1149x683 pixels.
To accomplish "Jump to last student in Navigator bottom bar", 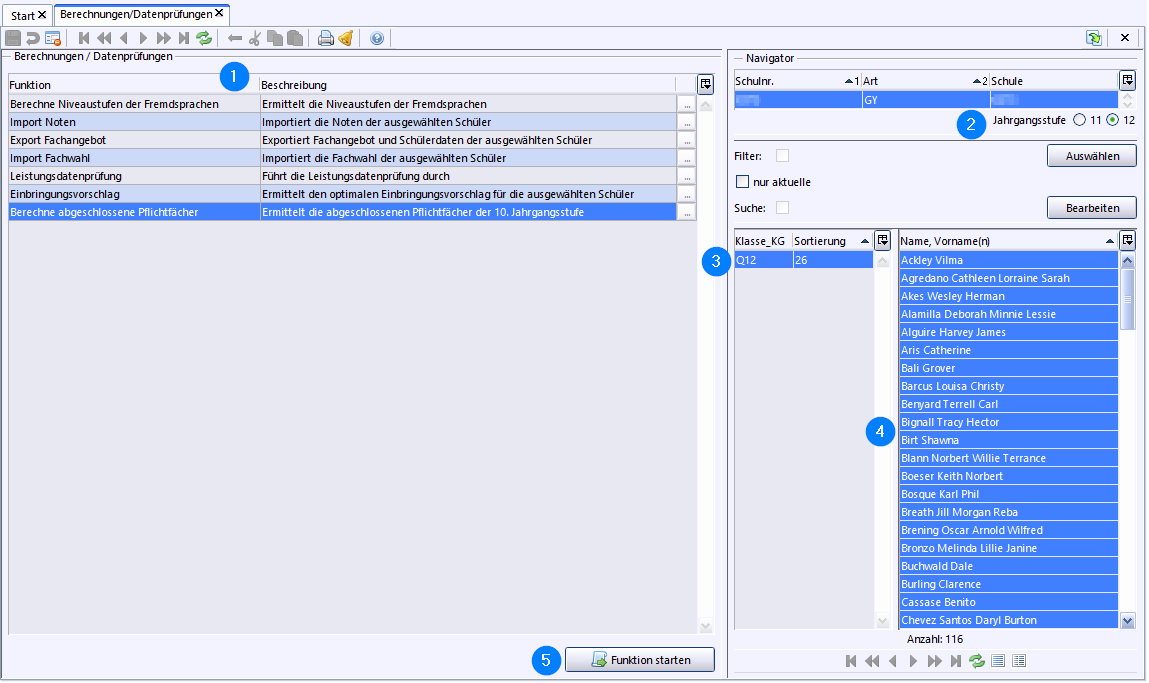I will tap(956, 661).
